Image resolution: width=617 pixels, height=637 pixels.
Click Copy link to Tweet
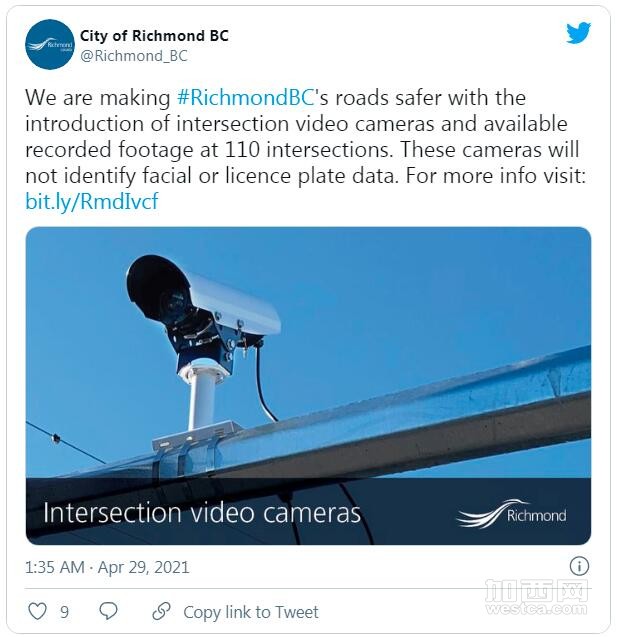coord(251,612)
